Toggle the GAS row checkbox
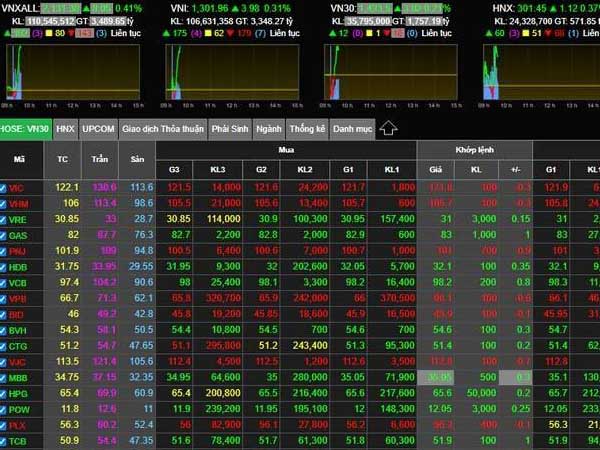600x450 pixels. coord(6,234)
